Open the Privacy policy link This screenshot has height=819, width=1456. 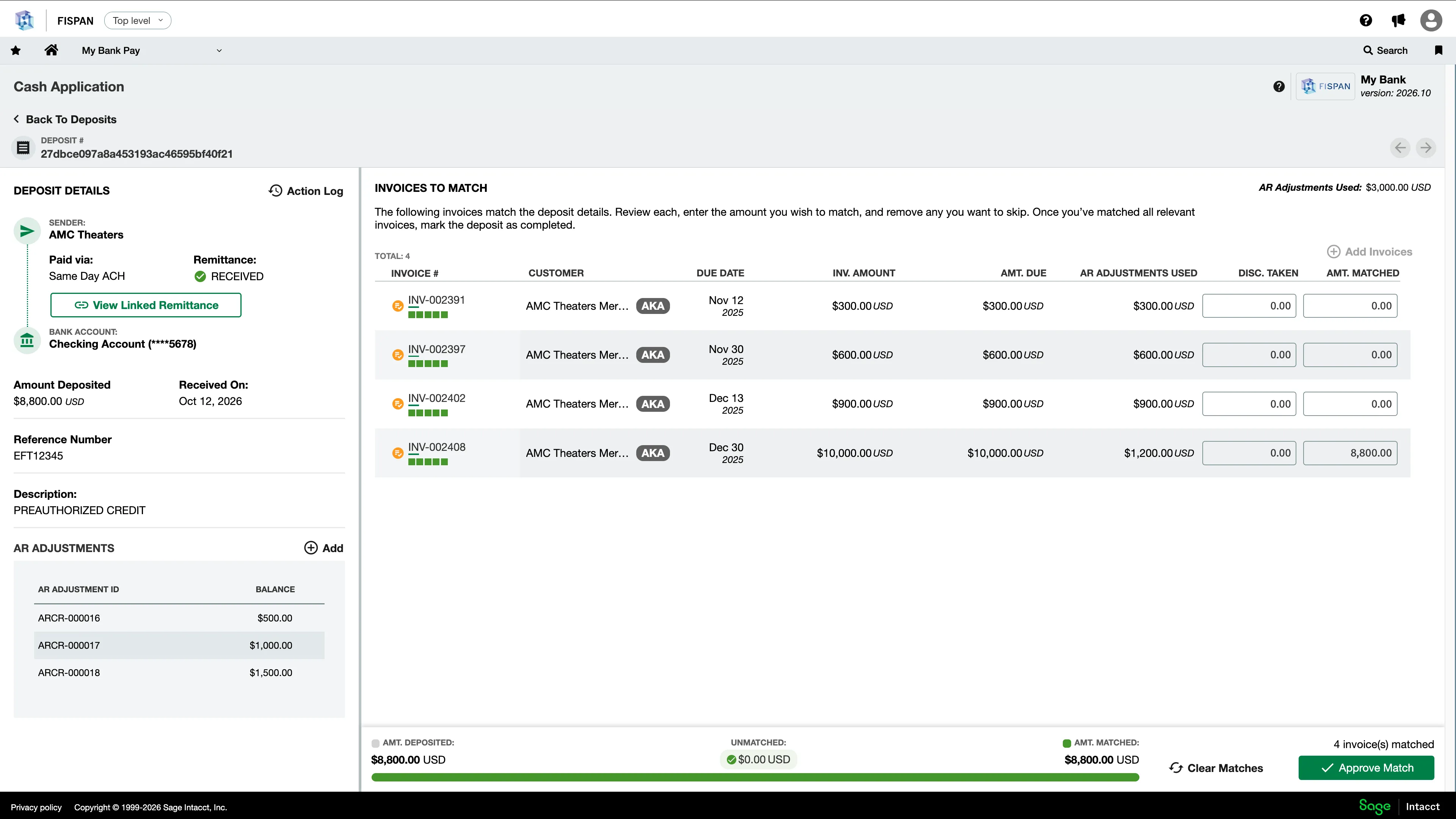tap(36, 807)
